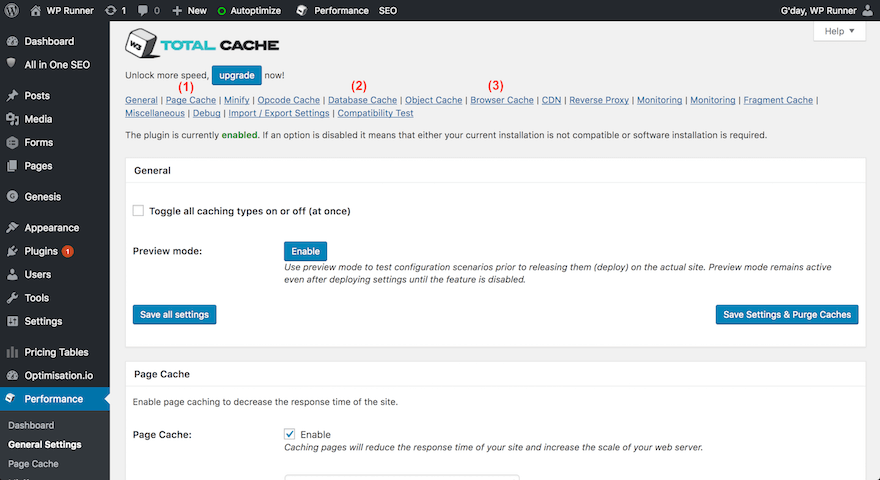Click the Plugins update badge showing 1
The height and width of the screenshot is (480, 880).
click(x=67, y=252)
